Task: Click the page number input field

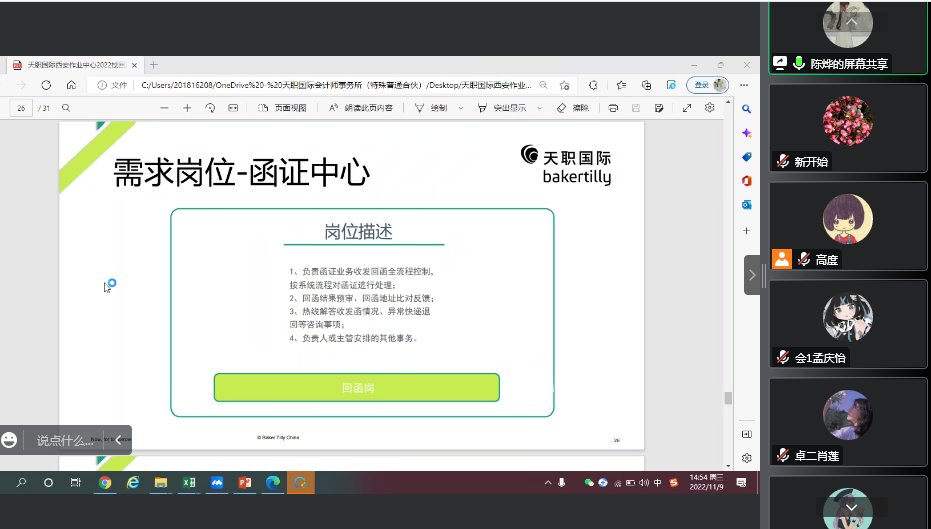Action: (21, 108)
